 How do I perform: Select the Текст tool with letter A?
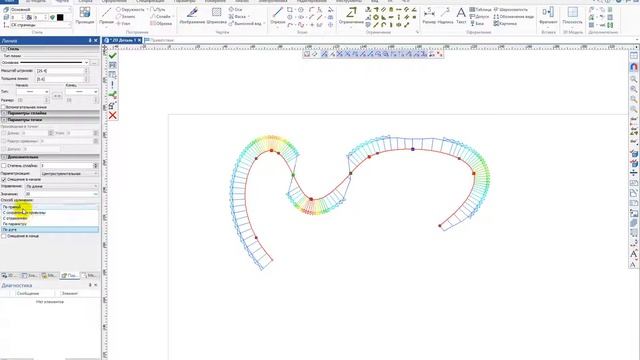(461, 16)
